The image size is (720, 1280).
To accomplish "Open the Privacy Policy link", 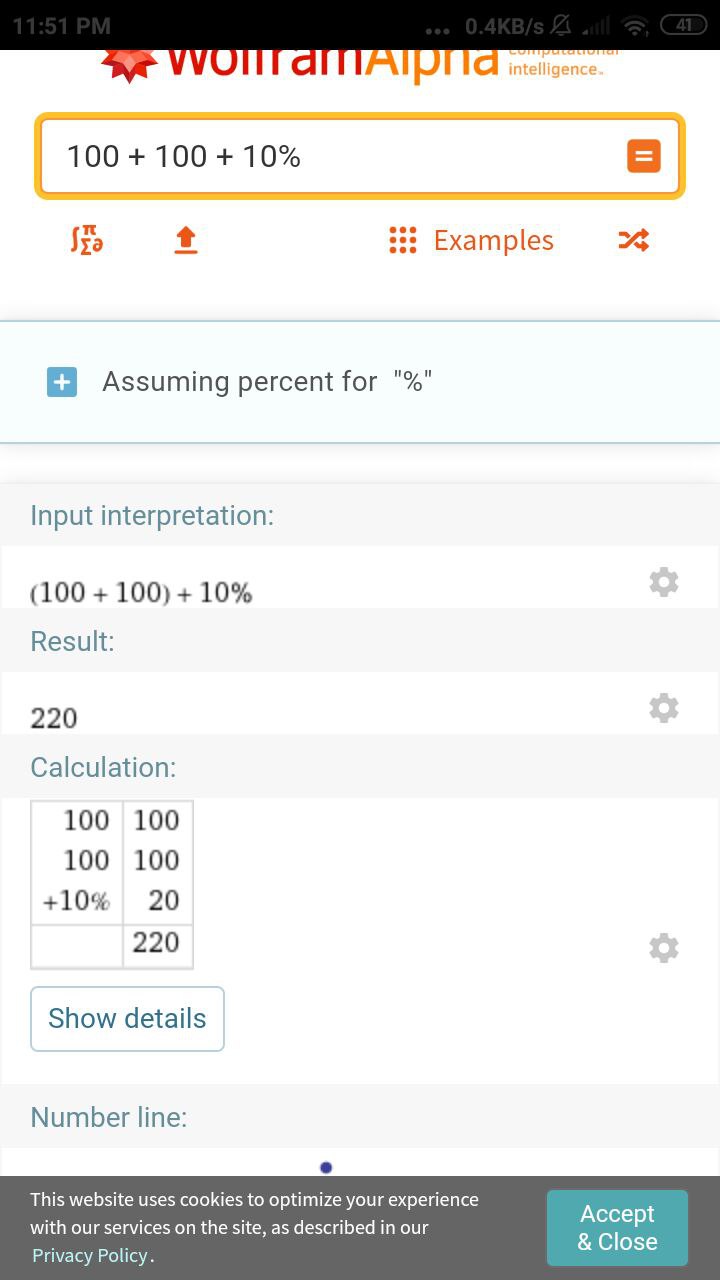I will point(90,1256).
